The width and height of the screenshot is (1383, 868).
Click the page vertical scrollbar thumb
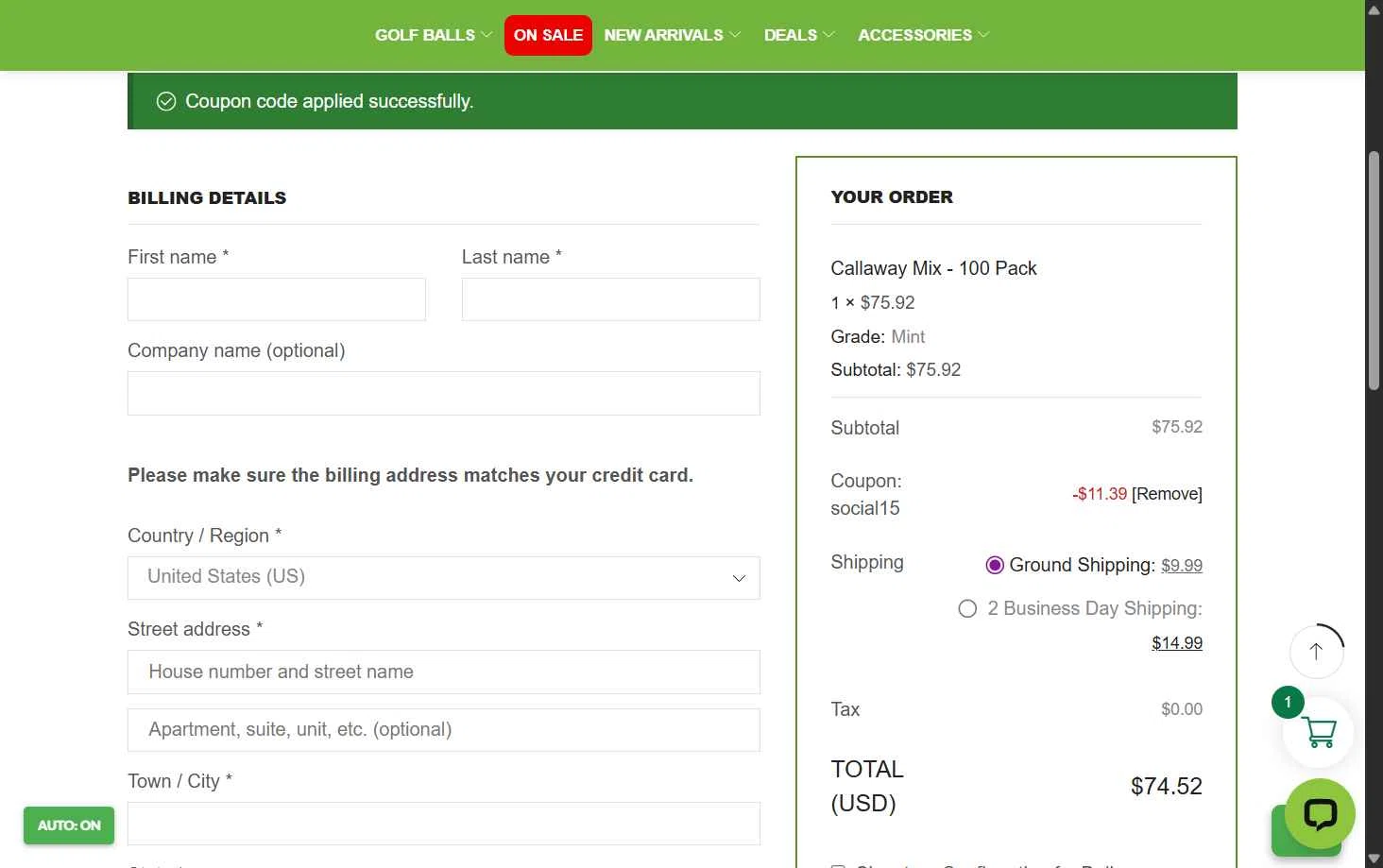tap(1374, 270)
